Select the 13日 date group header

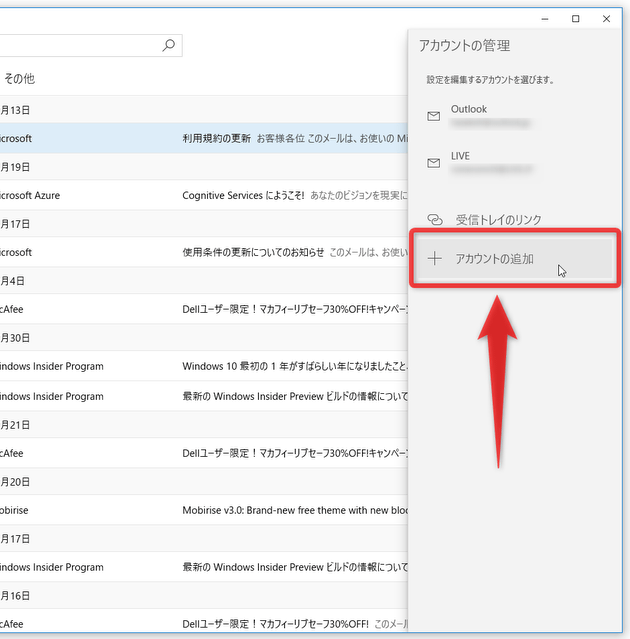(204, 110)
